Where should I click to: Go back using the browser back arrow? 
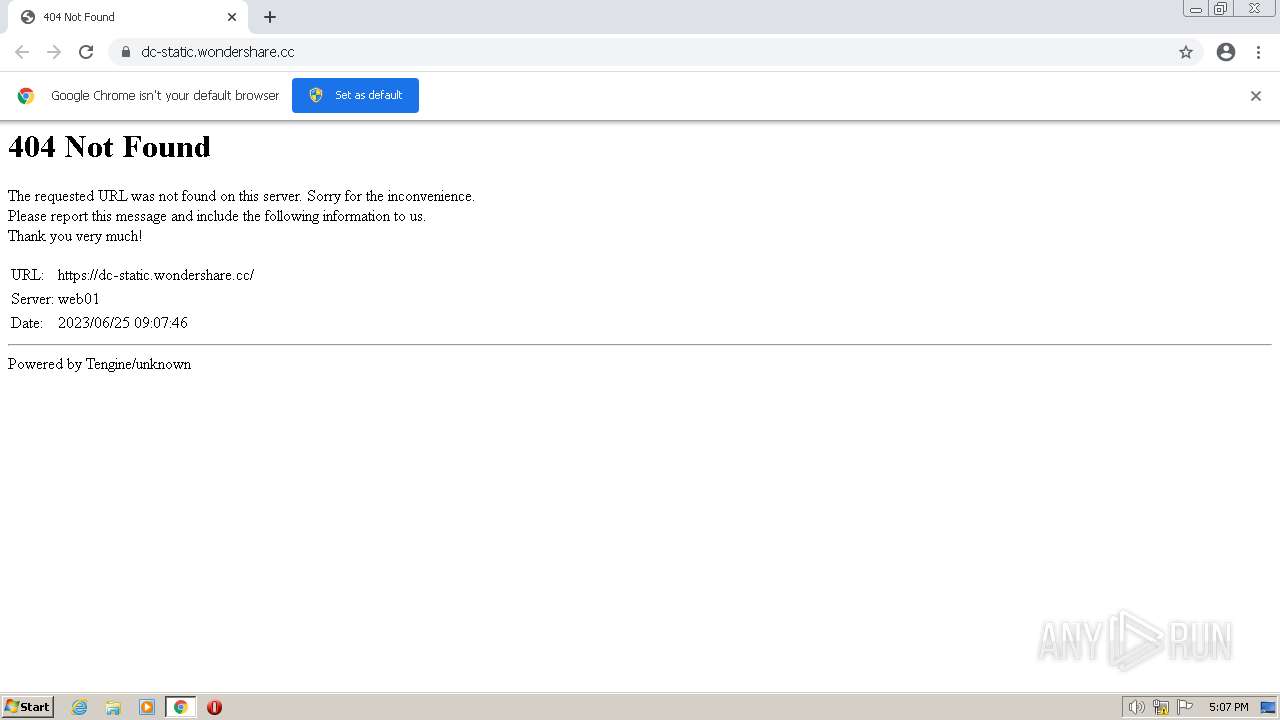pyautogui.click(x=22, y=52)
